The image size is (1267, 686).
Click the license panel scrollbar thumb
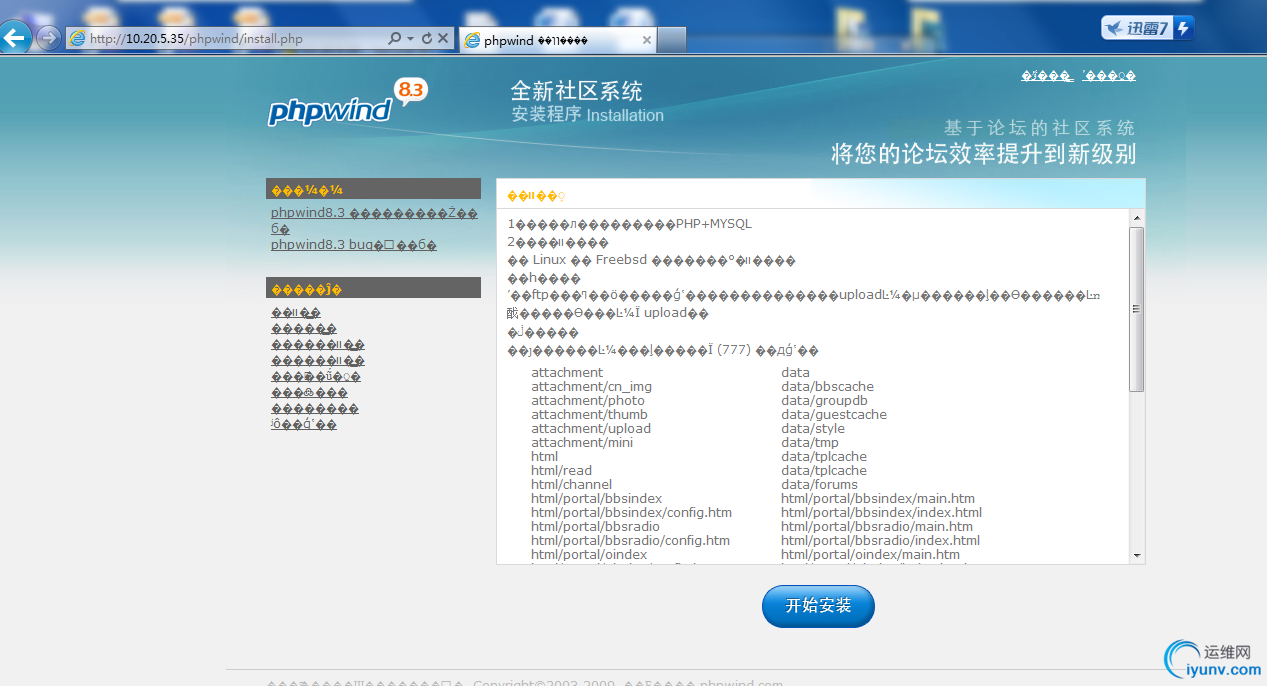[x=1136, y=308]
